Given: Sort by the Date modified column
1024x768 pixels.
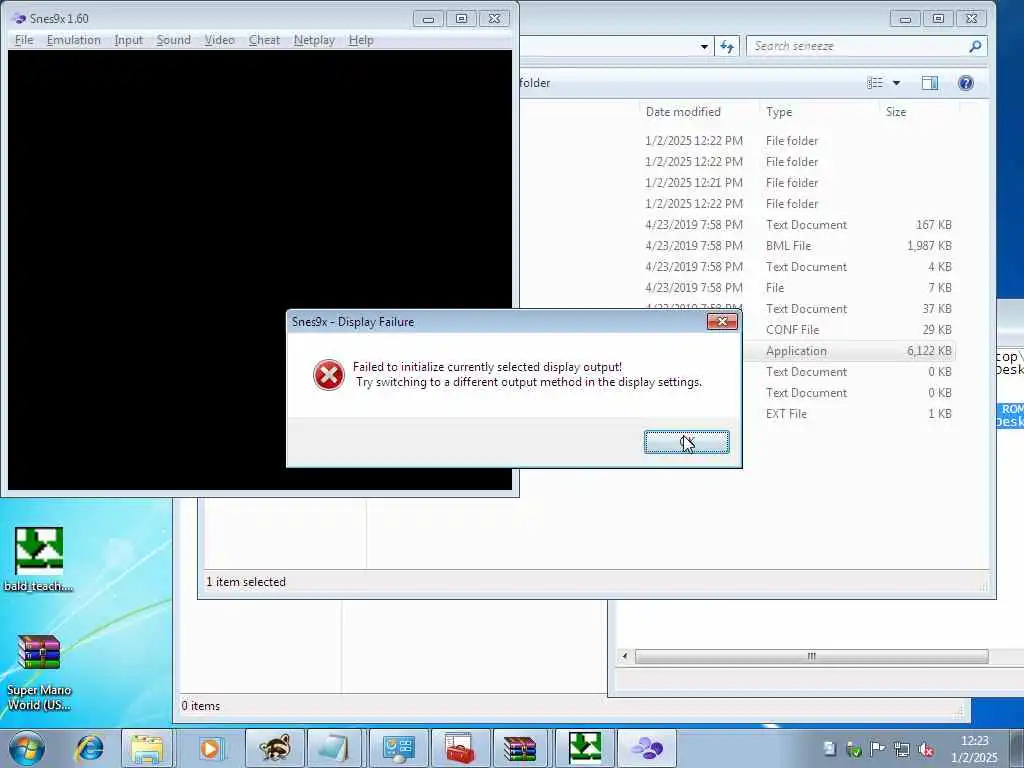Looking at the screenshot, I should coord(683,112).
